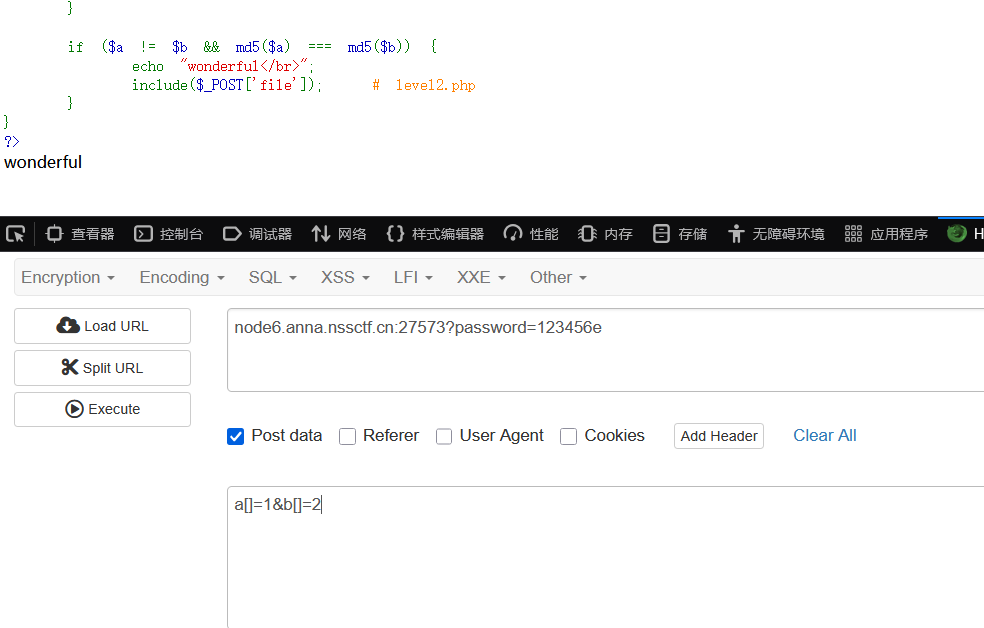Click the Load URL button
Image resolution: width=984 pixels, height=628 pixels.
(102, 326)
